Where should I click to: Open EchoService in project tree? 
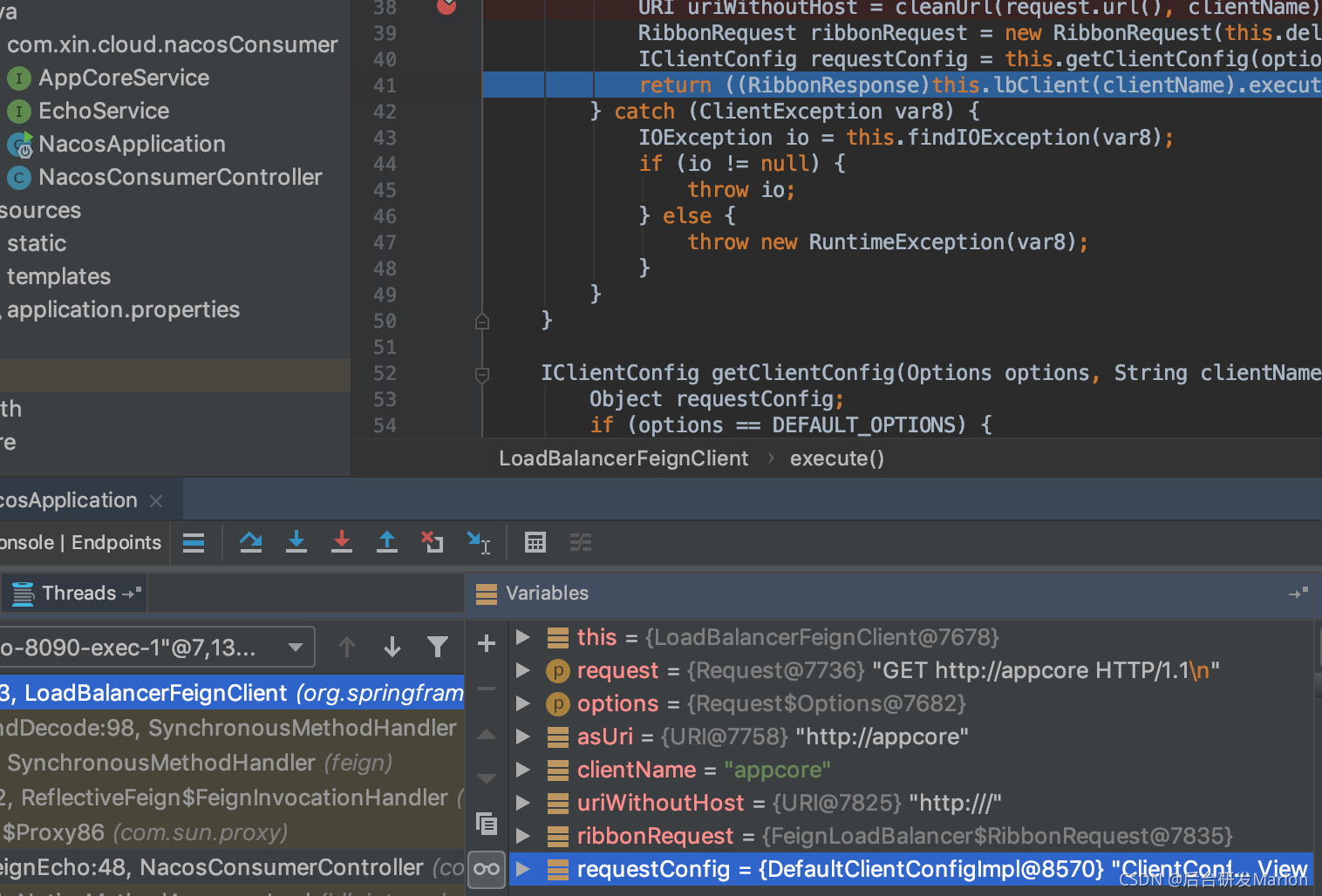click(104, 111)
